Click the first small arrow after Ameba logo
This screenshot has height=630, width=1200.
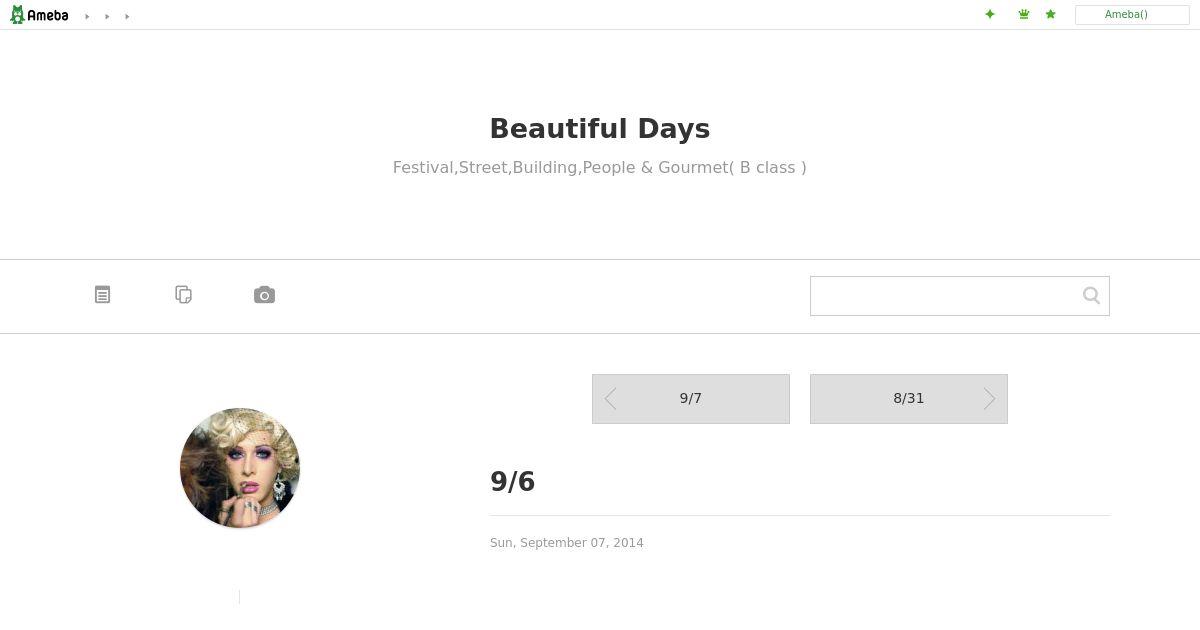[87, 16]
